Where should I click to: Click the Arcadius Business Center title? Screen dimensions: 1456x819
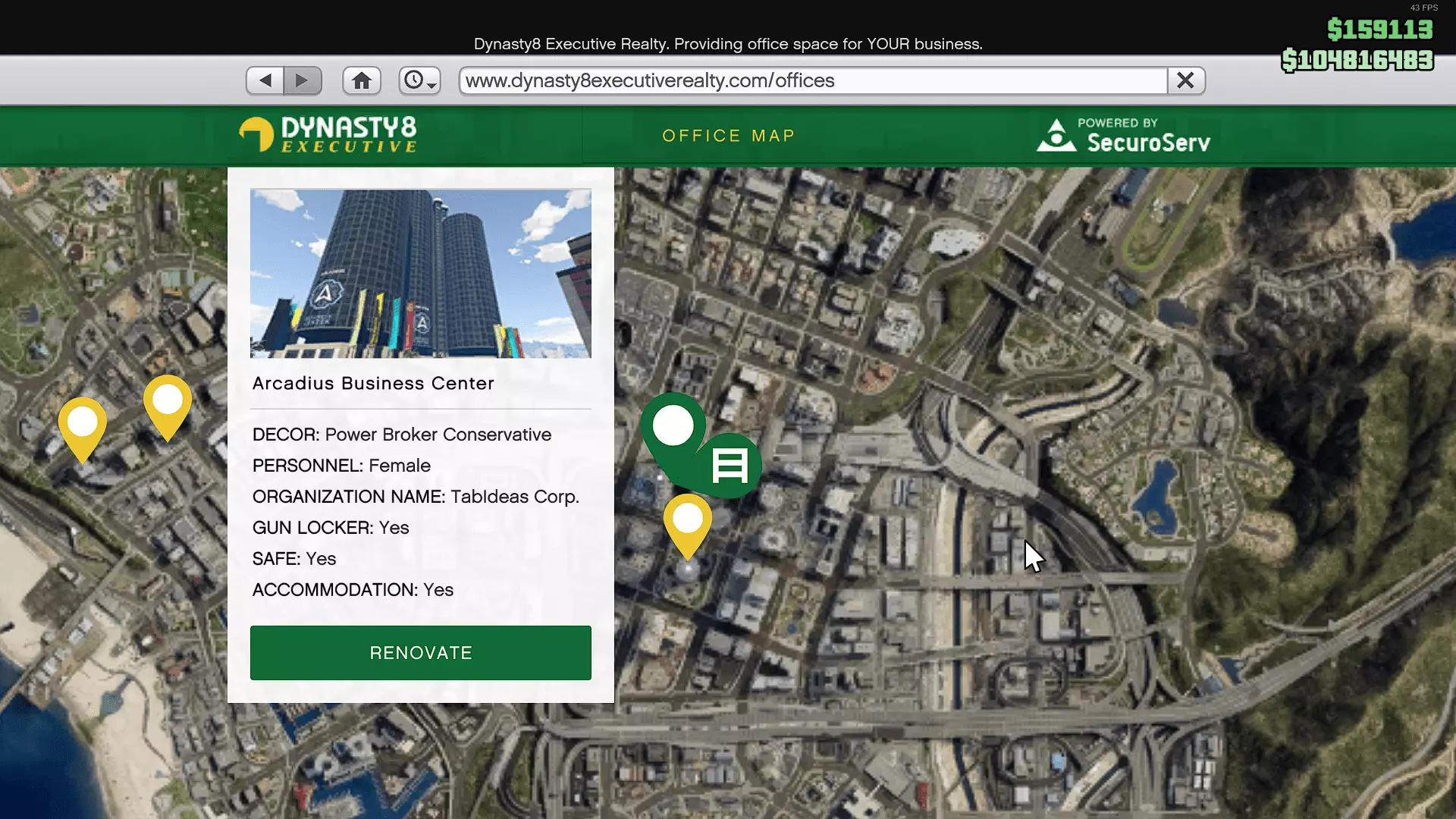[x=373, y=384]
